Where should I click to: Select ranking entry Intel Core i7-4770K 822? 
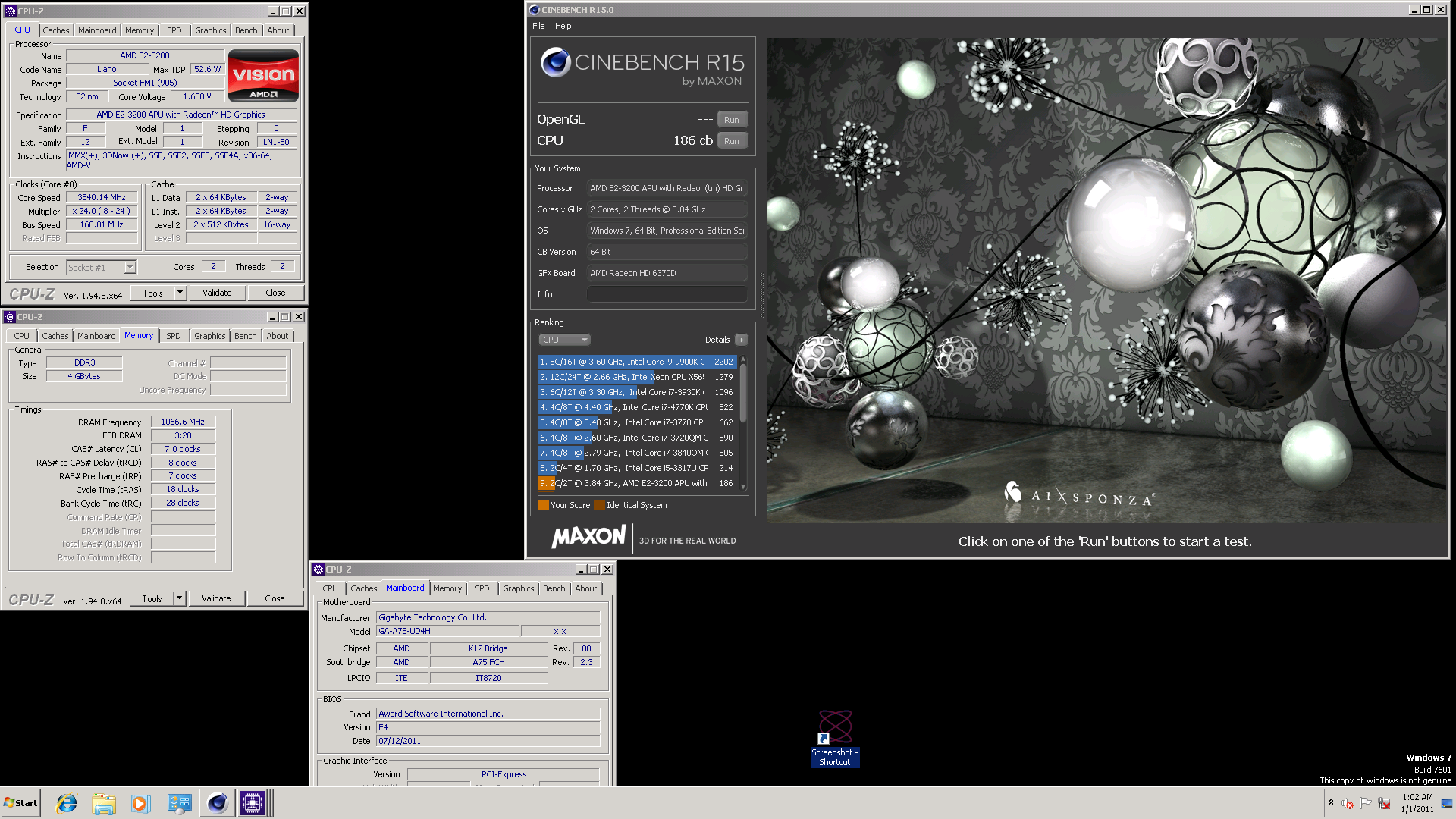636,407
